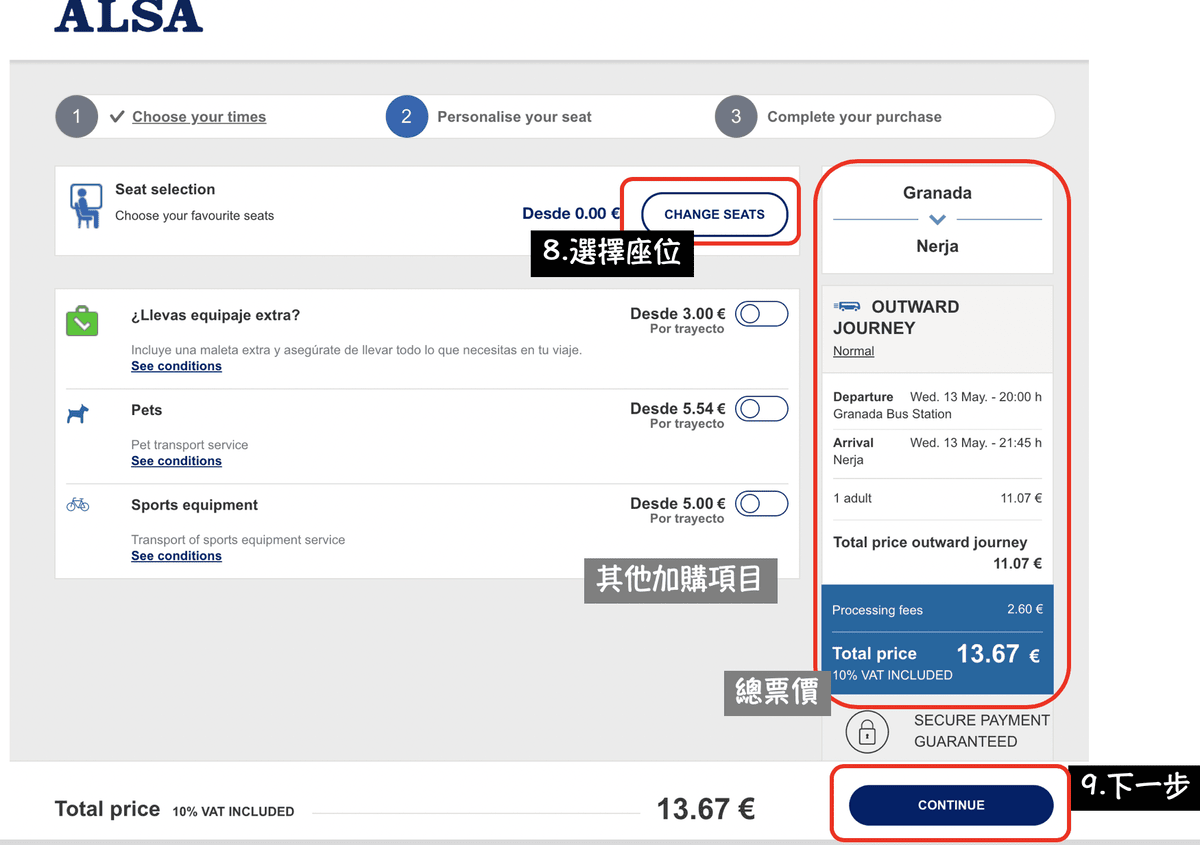Click the CONTINUE button
The image size is (1200, 845).
(951, 805)
